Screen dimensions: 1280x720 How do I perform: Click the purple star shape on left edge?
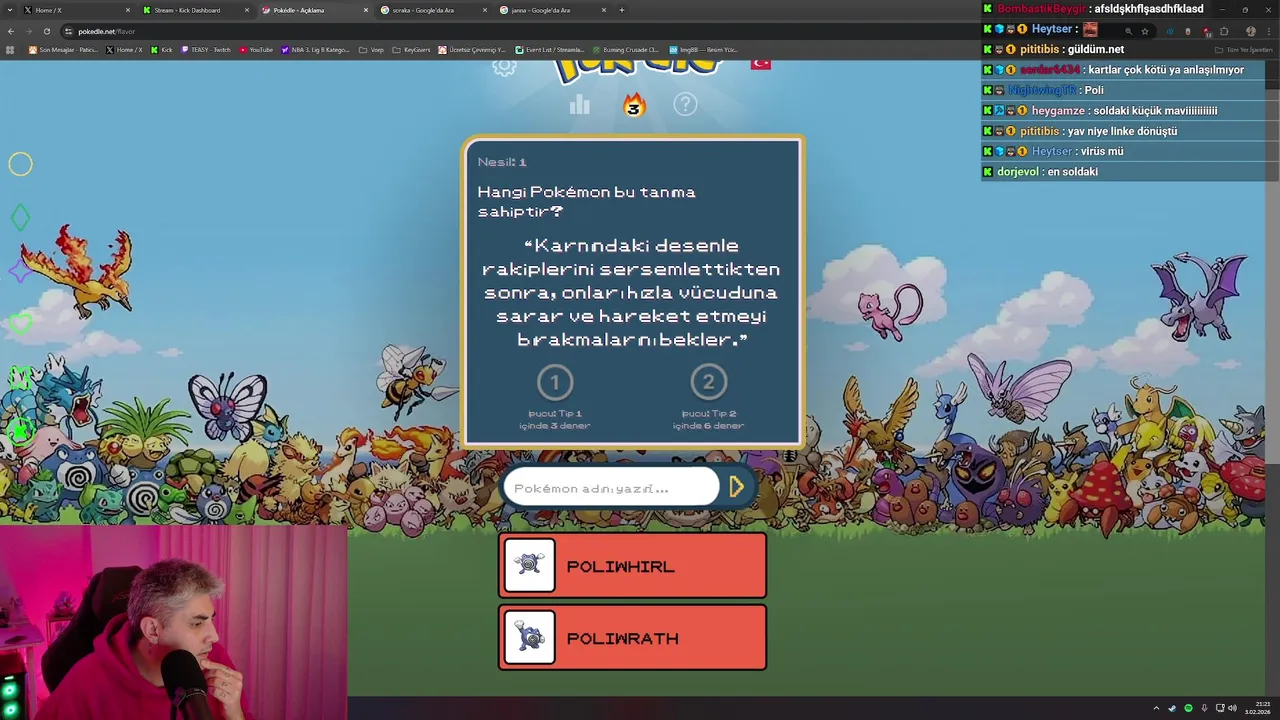(x=19, y=270)
